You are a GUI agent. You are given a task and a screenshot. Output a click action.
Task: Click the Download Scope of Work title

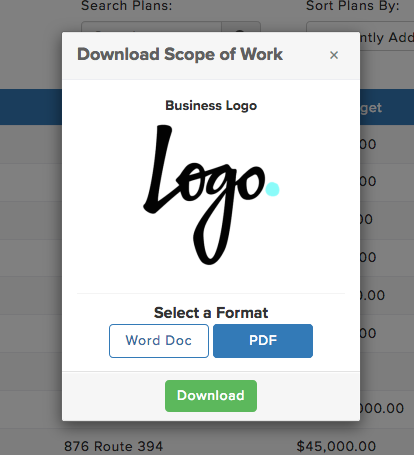pyautogui.click(x=180, y=54)
